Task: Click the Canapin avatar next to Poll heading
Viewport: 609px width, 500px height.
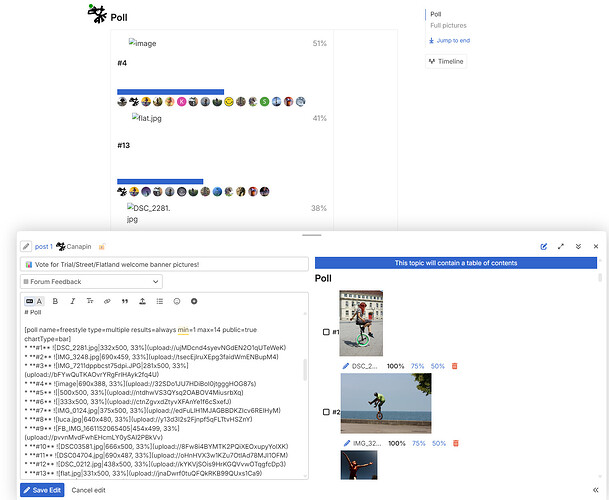Action: point(97,14)
